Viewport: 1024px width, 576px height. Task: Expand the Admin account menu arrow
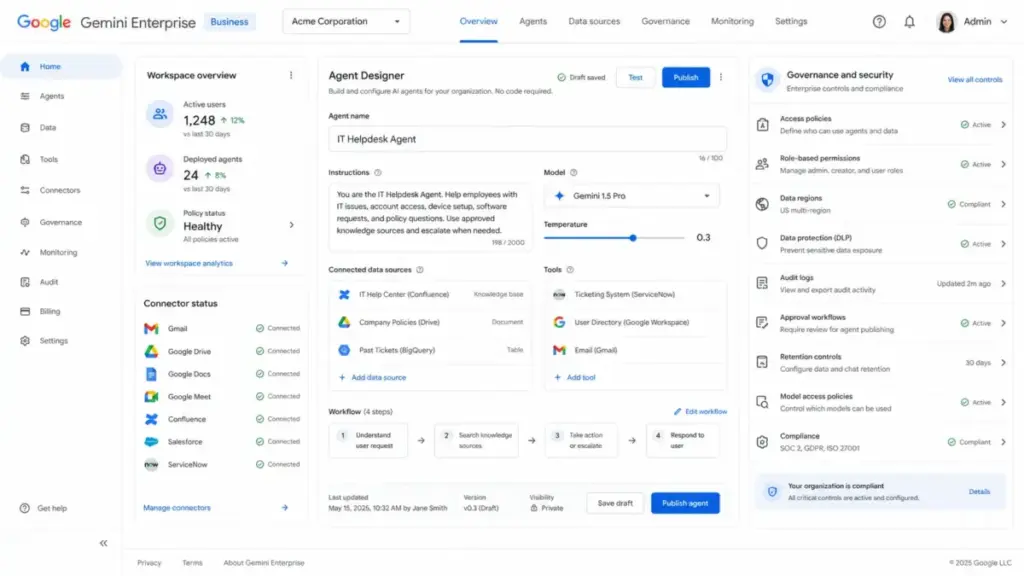pyautogui.click(x=1004, y=22)
